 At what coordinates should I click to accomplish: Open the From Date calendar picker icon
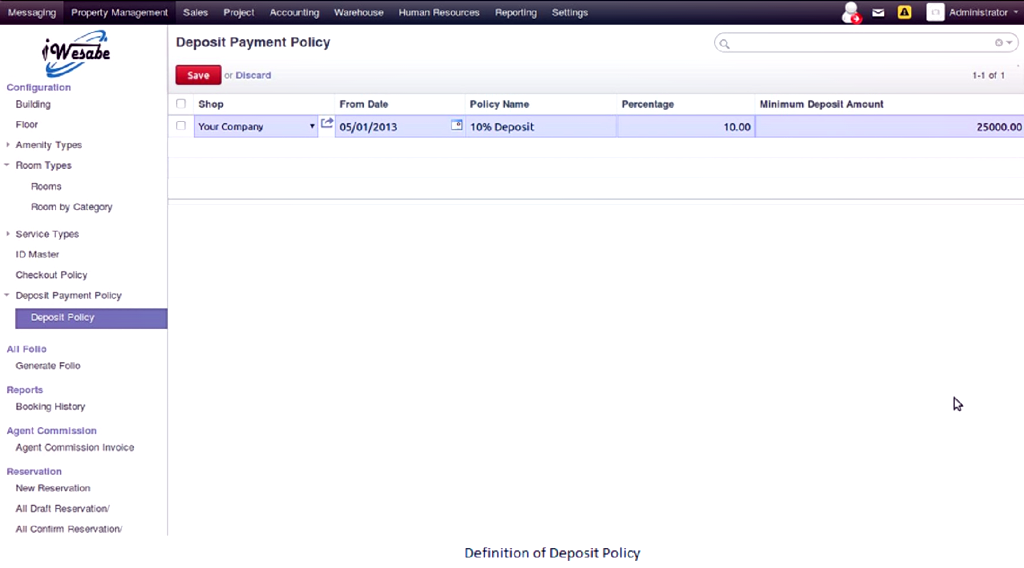tap(457, 126)
